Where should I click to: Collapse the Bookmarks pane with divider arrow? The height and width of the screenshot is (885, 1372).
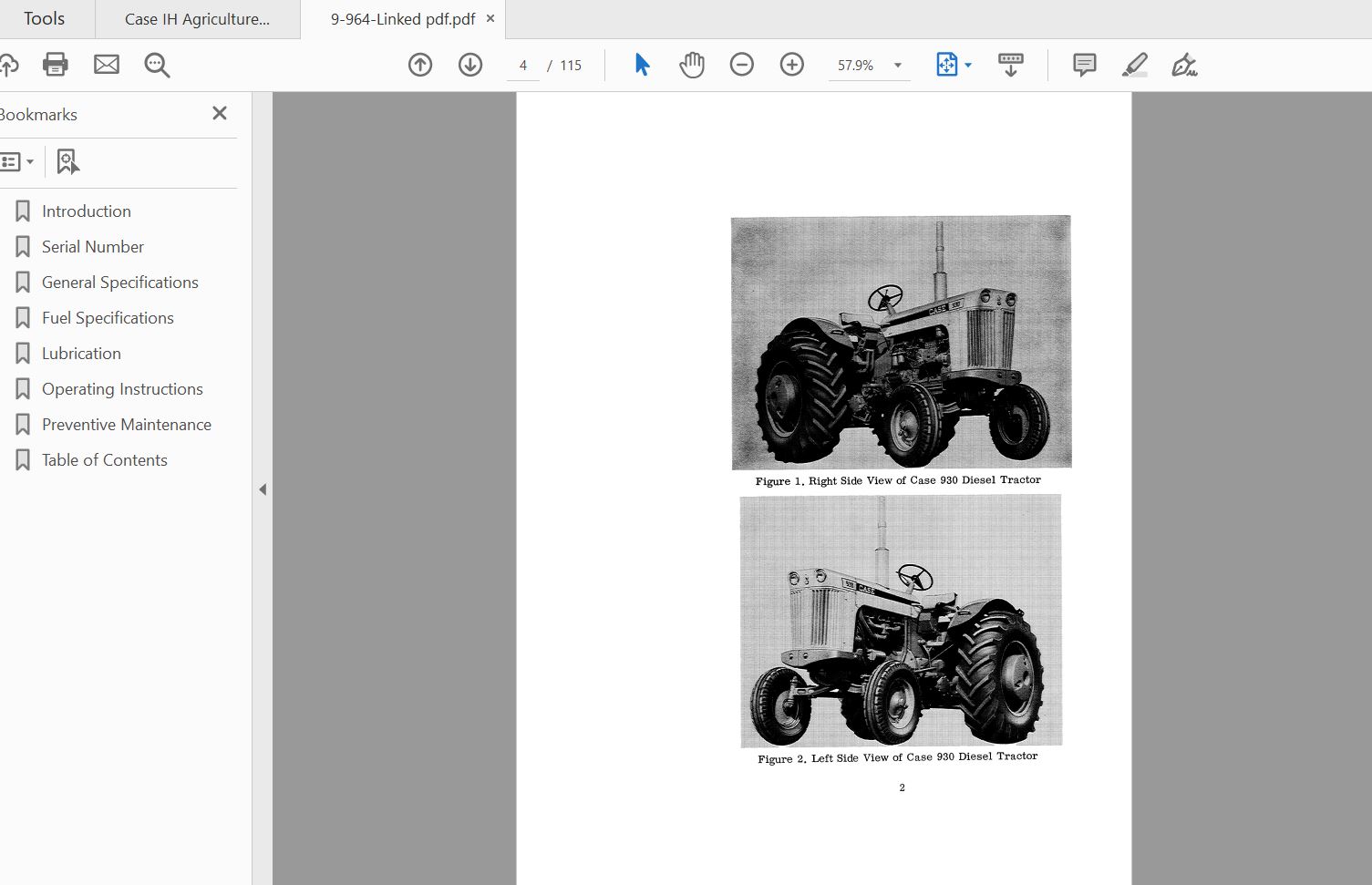pos(263,489)
